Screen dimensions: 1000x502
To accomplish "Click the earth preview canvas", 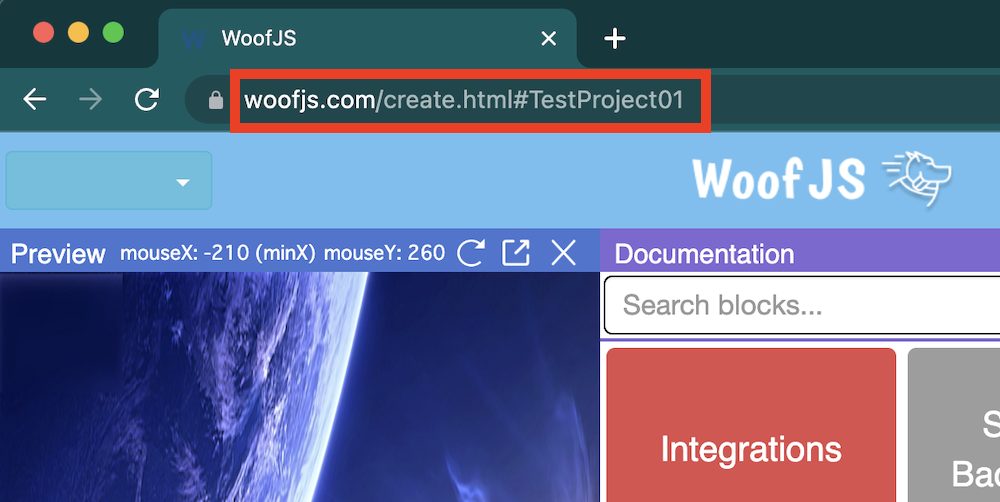I will point(299,387).
